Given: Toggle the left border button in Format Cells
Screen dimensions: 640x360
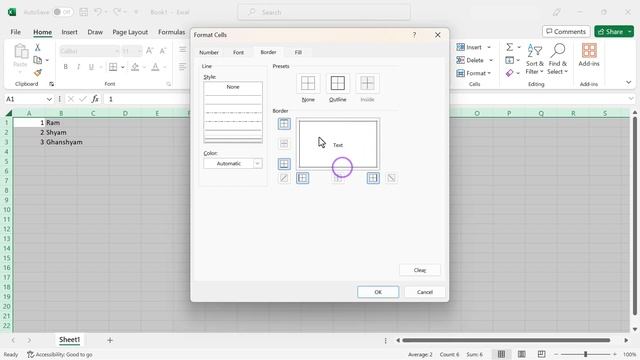Looking at the screenshot, I should coord(302,178).
